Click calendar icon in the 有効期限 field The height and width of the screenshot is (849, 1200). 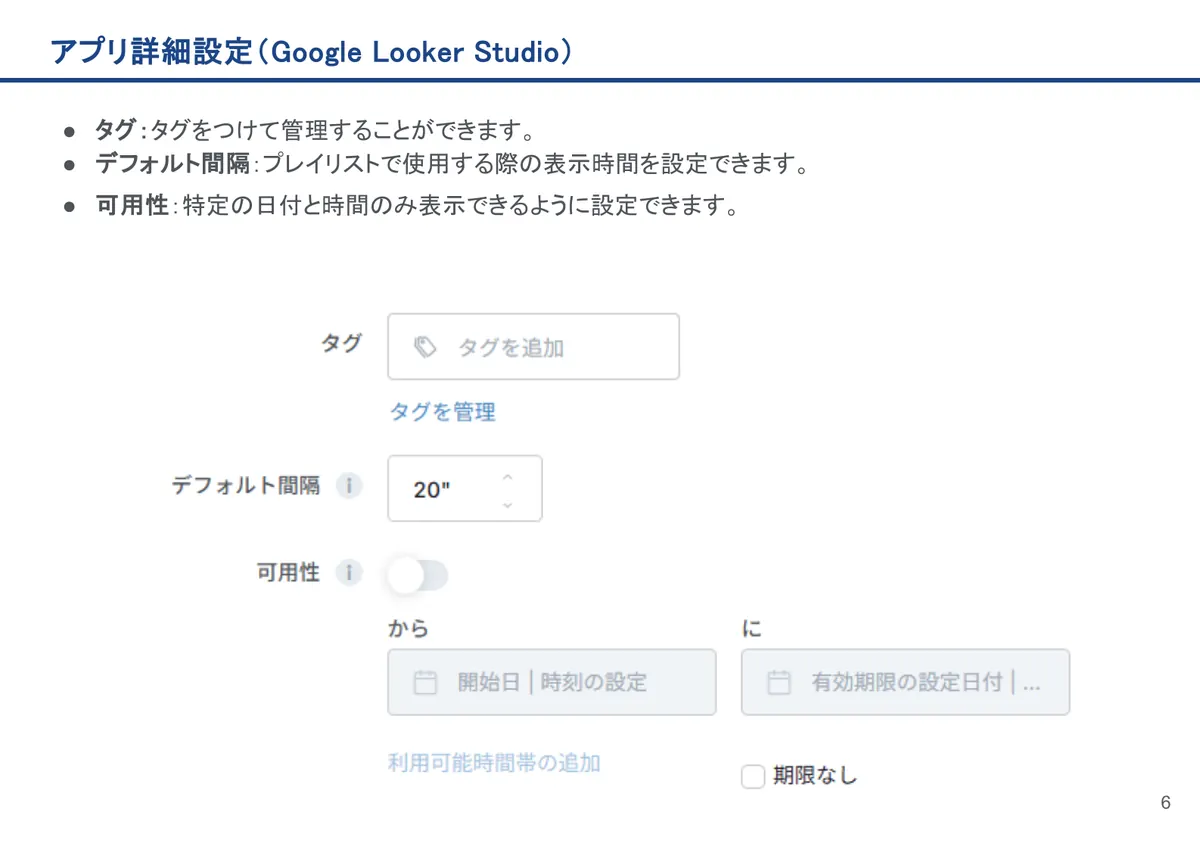click(779, 683)
